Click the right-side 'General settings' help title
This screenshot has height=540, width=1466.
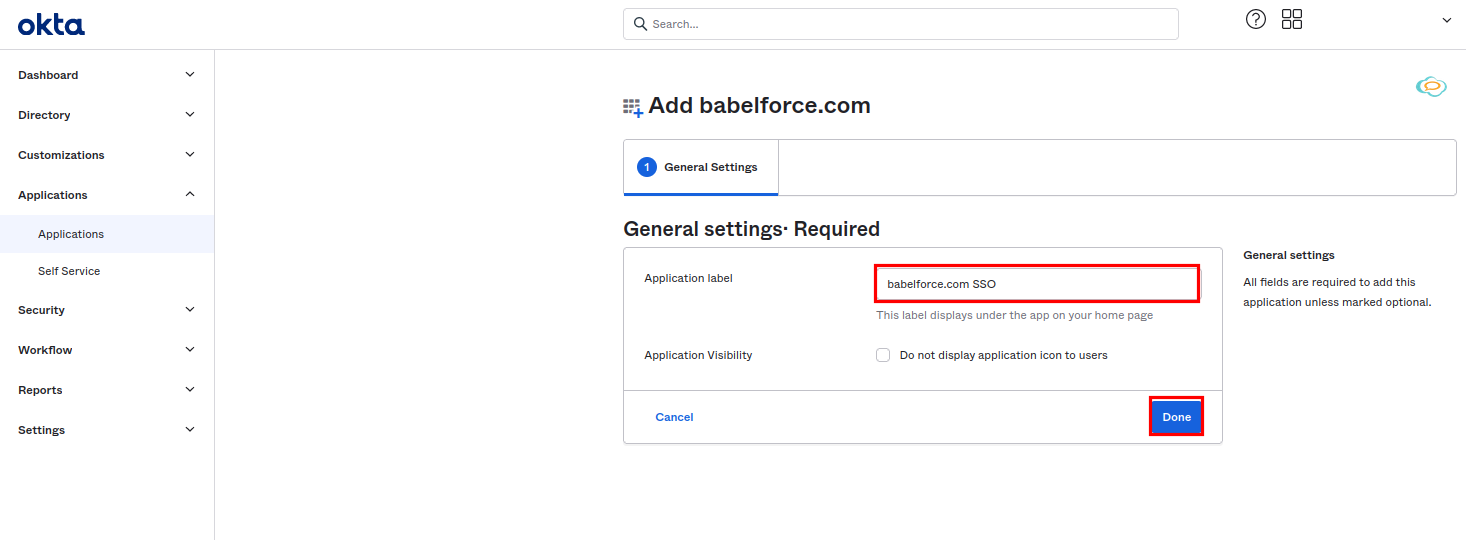1288,255
